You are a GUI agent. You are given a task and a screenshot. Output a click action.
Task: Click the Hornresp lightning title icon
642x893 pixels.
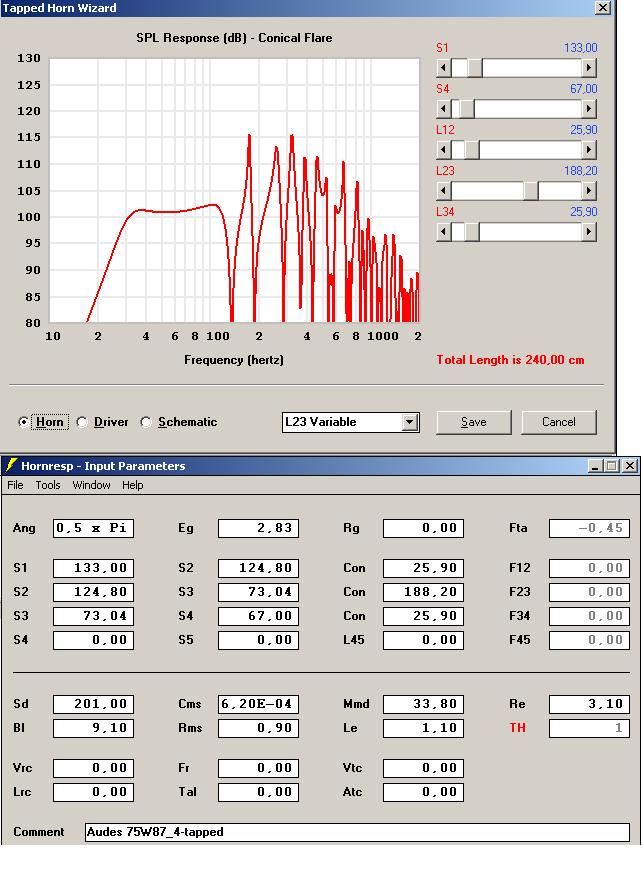tap(10, 465)
